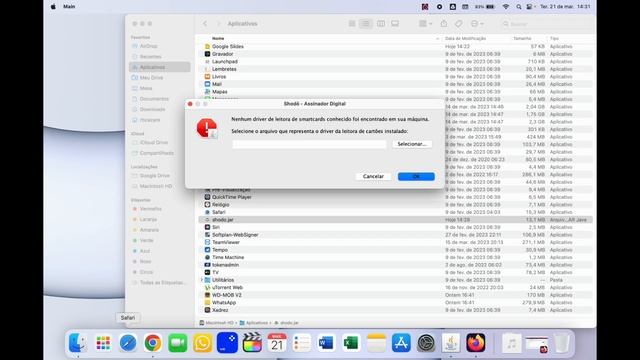Expand the Utilitários folder row
This screenshot has width=640, height=360.
click(x=202, y=280)
